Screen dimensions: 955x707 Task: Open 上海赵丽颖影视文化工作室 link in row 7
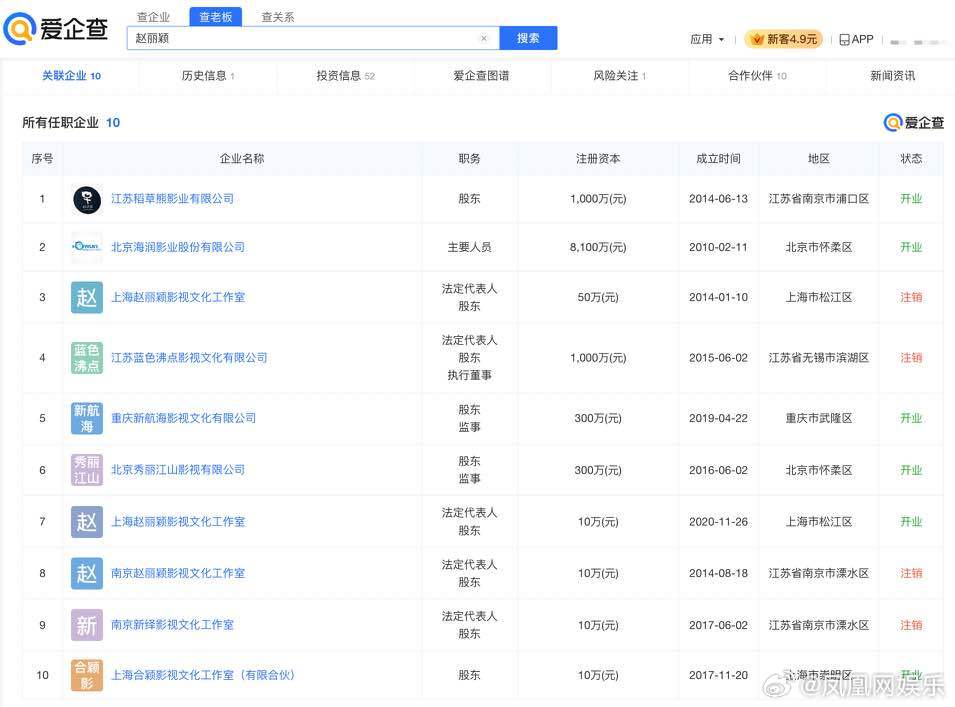[178, 522]
